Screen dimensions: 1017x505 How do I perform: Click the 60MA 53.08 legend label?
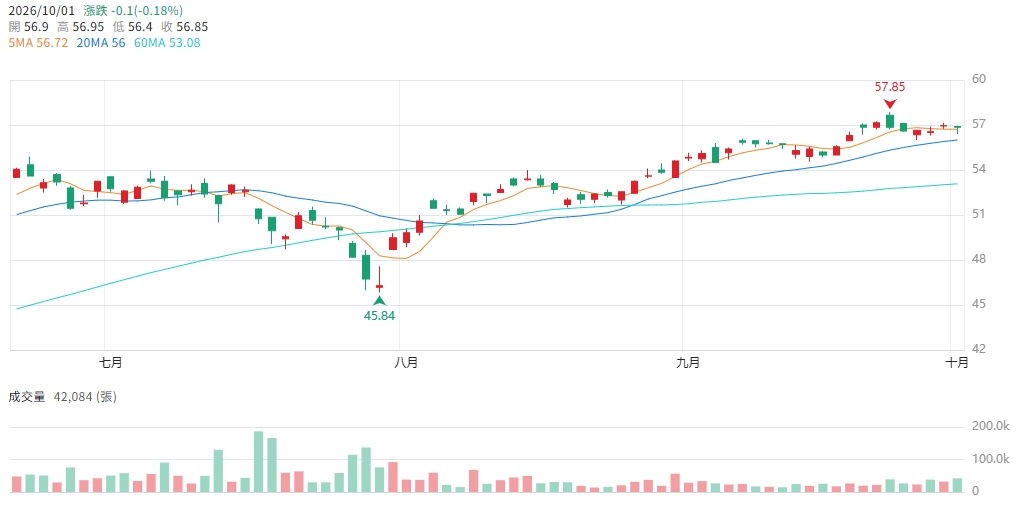click(166, 43)
